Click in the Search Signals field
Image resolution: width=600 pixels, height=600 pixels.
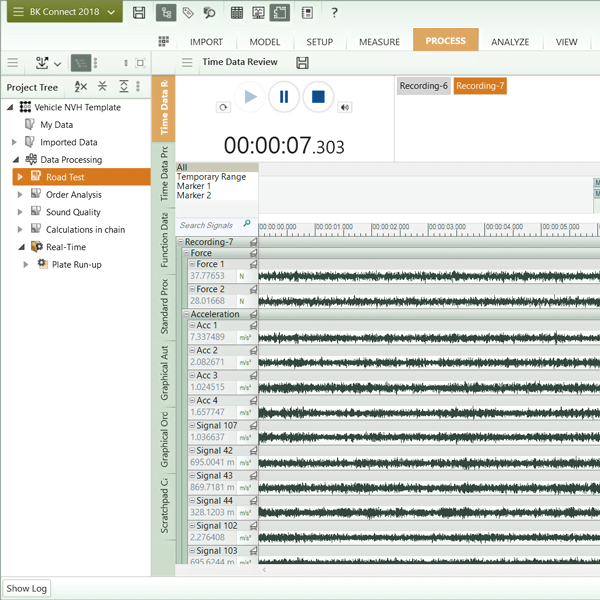(208, 225)
